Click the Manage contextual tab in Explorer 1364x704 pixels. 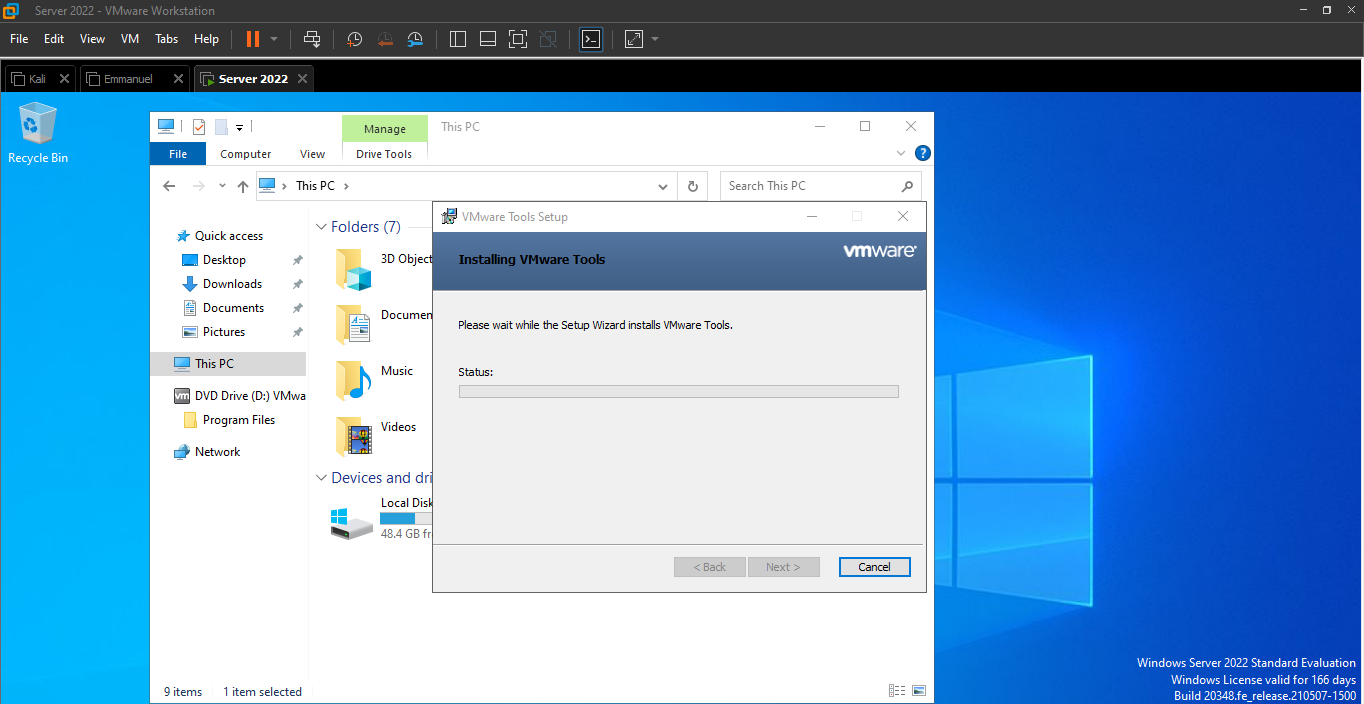(385, 129)
